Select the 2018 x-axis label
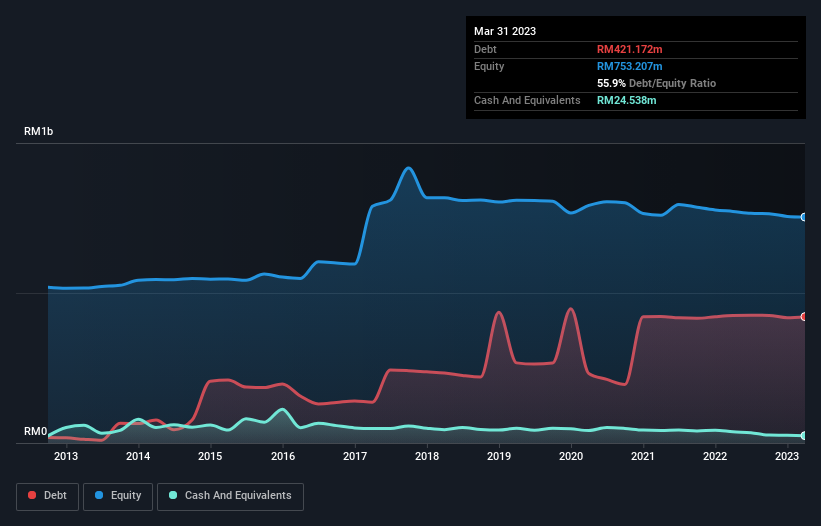This screenshot has height=526, width=821. (427, 456)
